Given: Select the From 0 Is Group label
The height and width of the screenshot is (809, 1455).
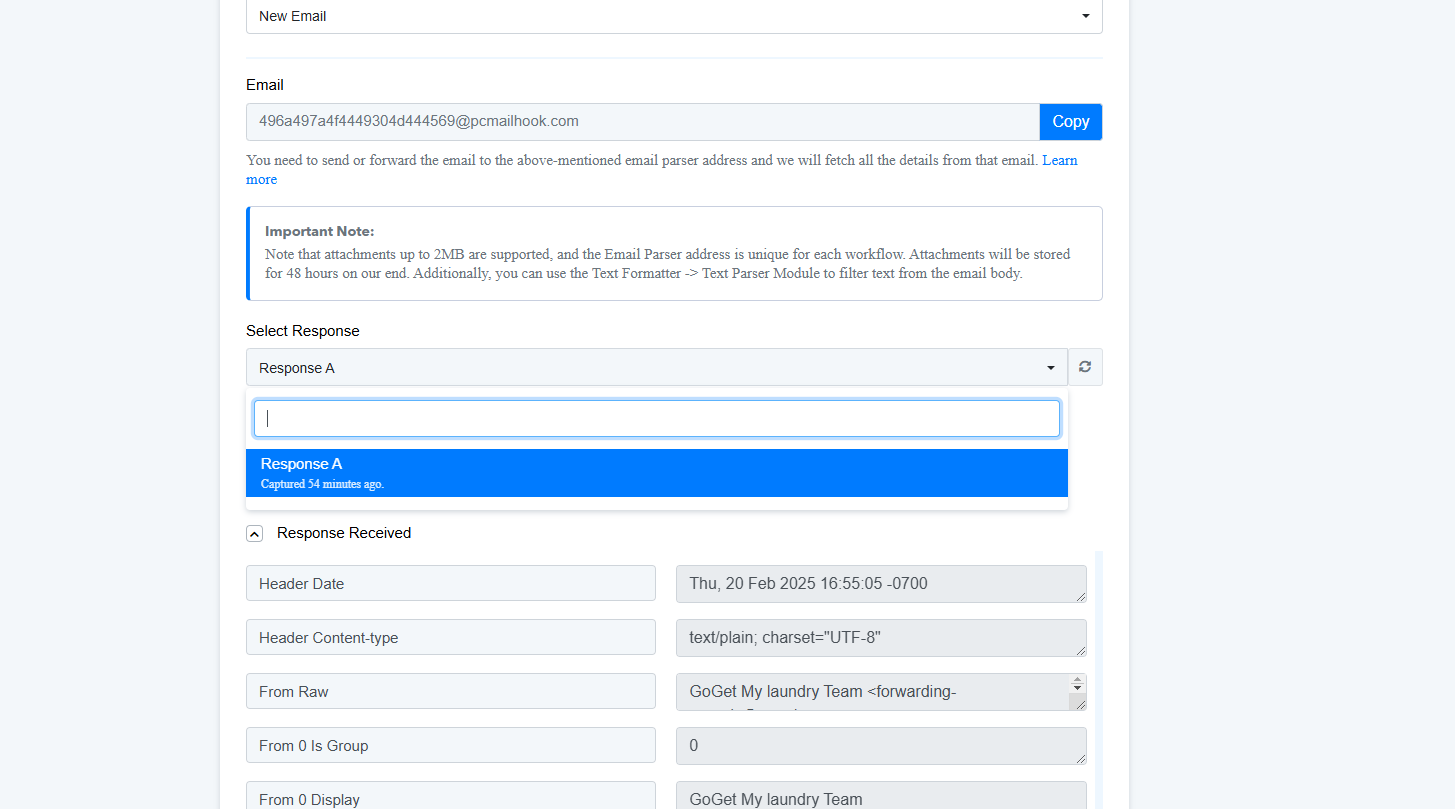Looking at the screenshot, I should 451,745.
